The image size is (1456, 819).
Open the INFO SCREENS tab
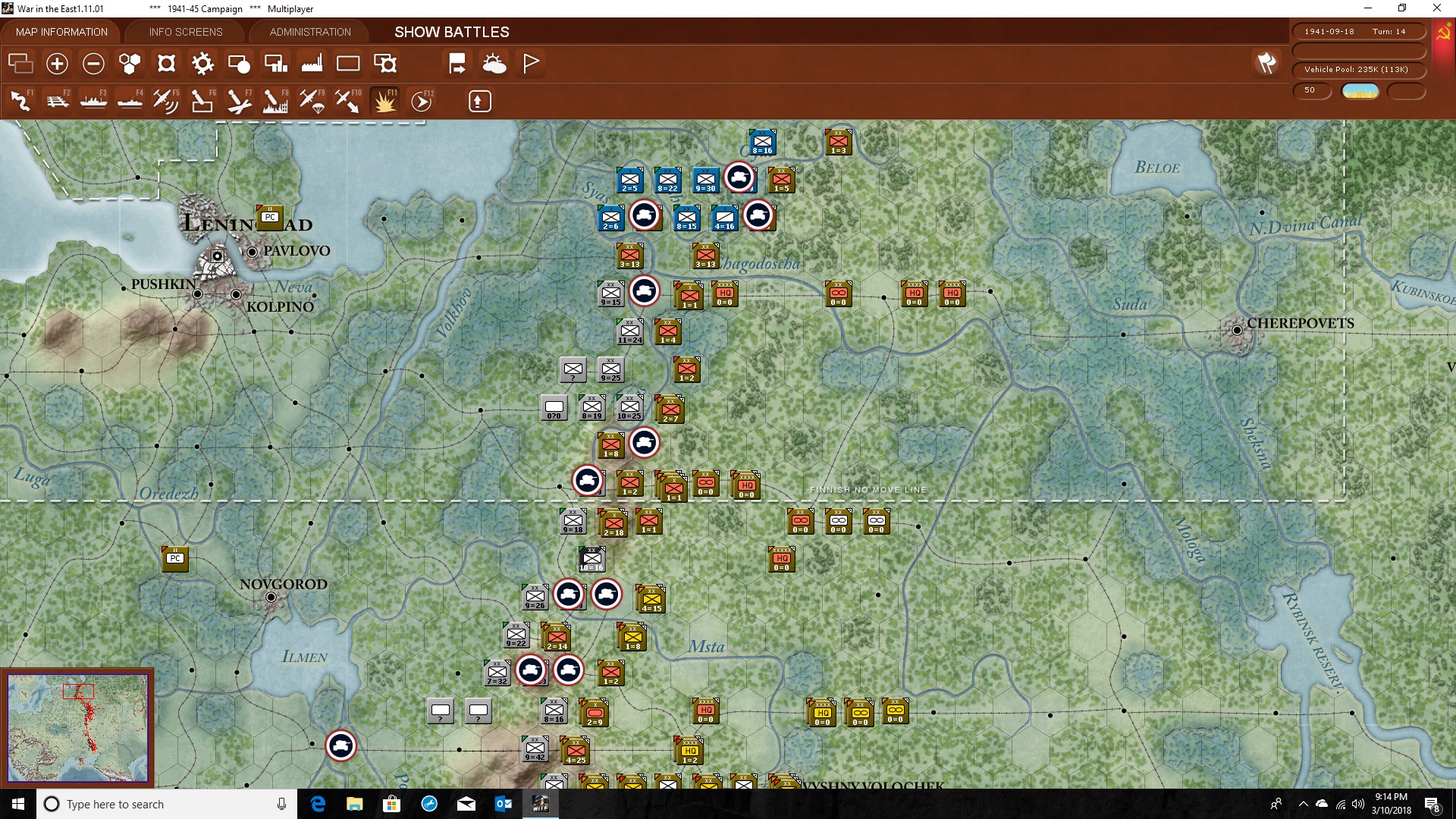pos(186,32)
